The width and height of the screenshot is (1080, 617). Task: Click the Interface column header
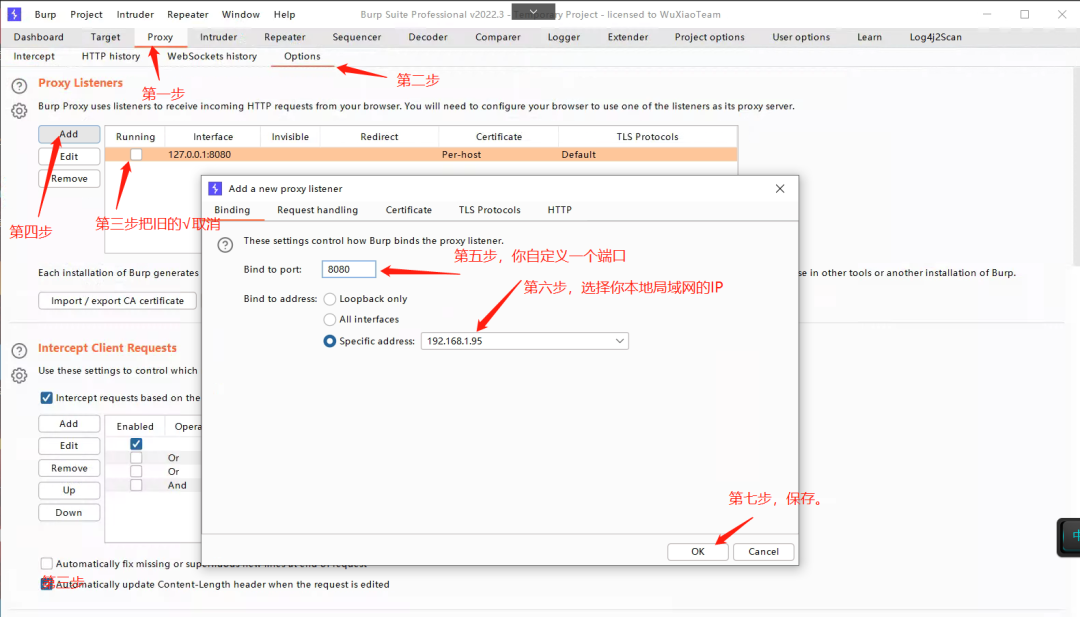click(x=213, y=137)
